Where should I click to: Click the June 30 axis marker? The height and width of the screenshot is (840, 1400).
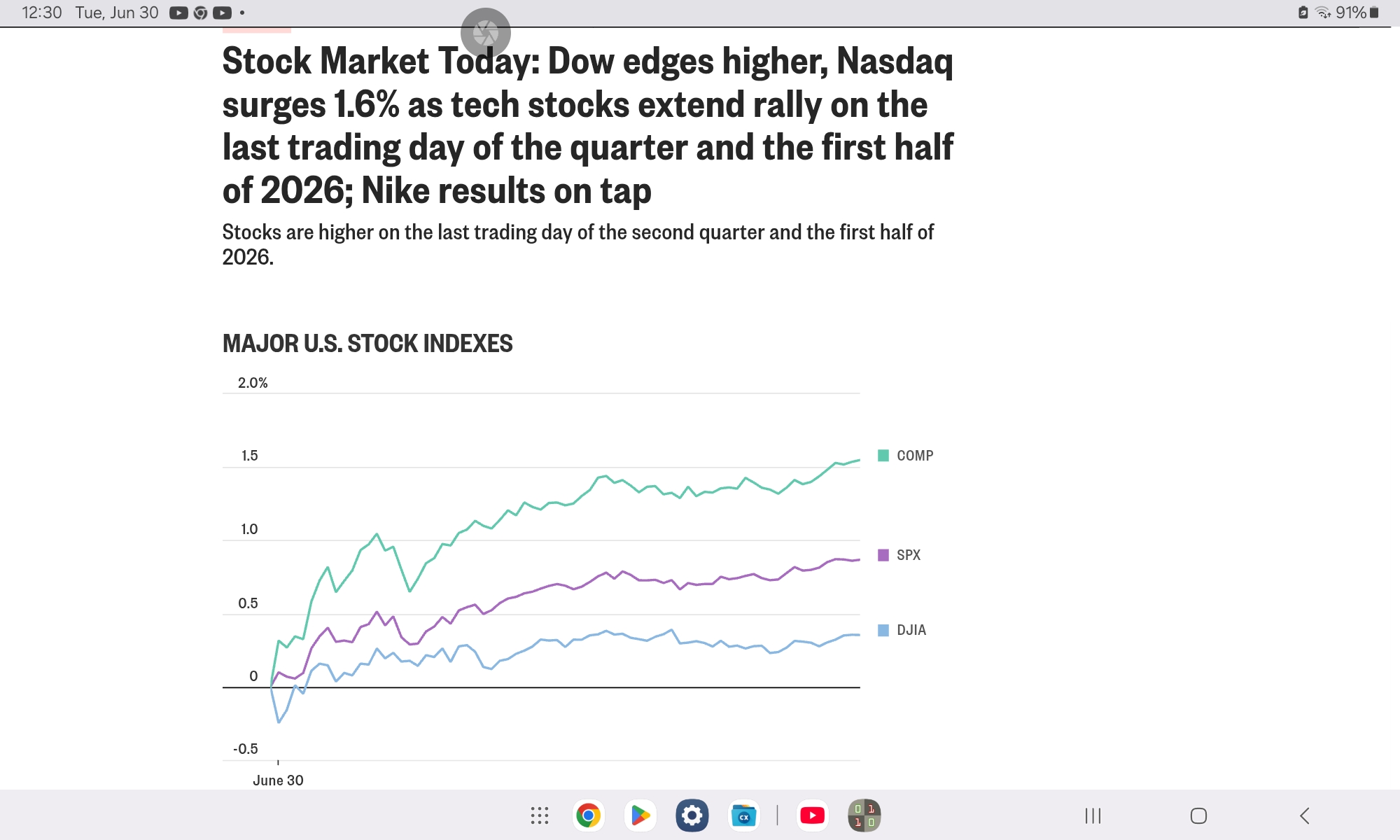(x=278, y=780)
